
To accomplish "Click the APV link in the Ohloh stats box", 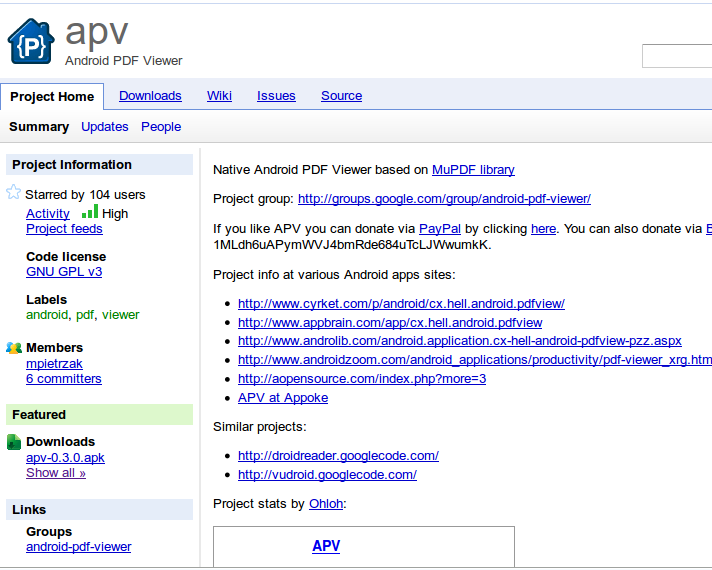I will [326, 546].
